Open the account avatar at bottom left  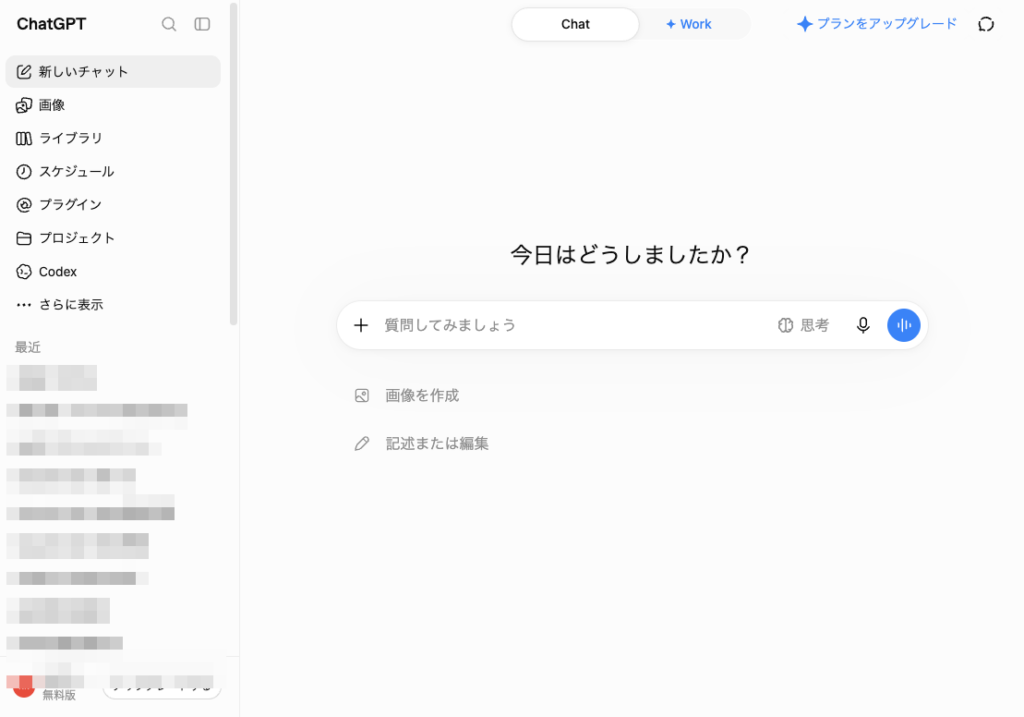[24, 686]
